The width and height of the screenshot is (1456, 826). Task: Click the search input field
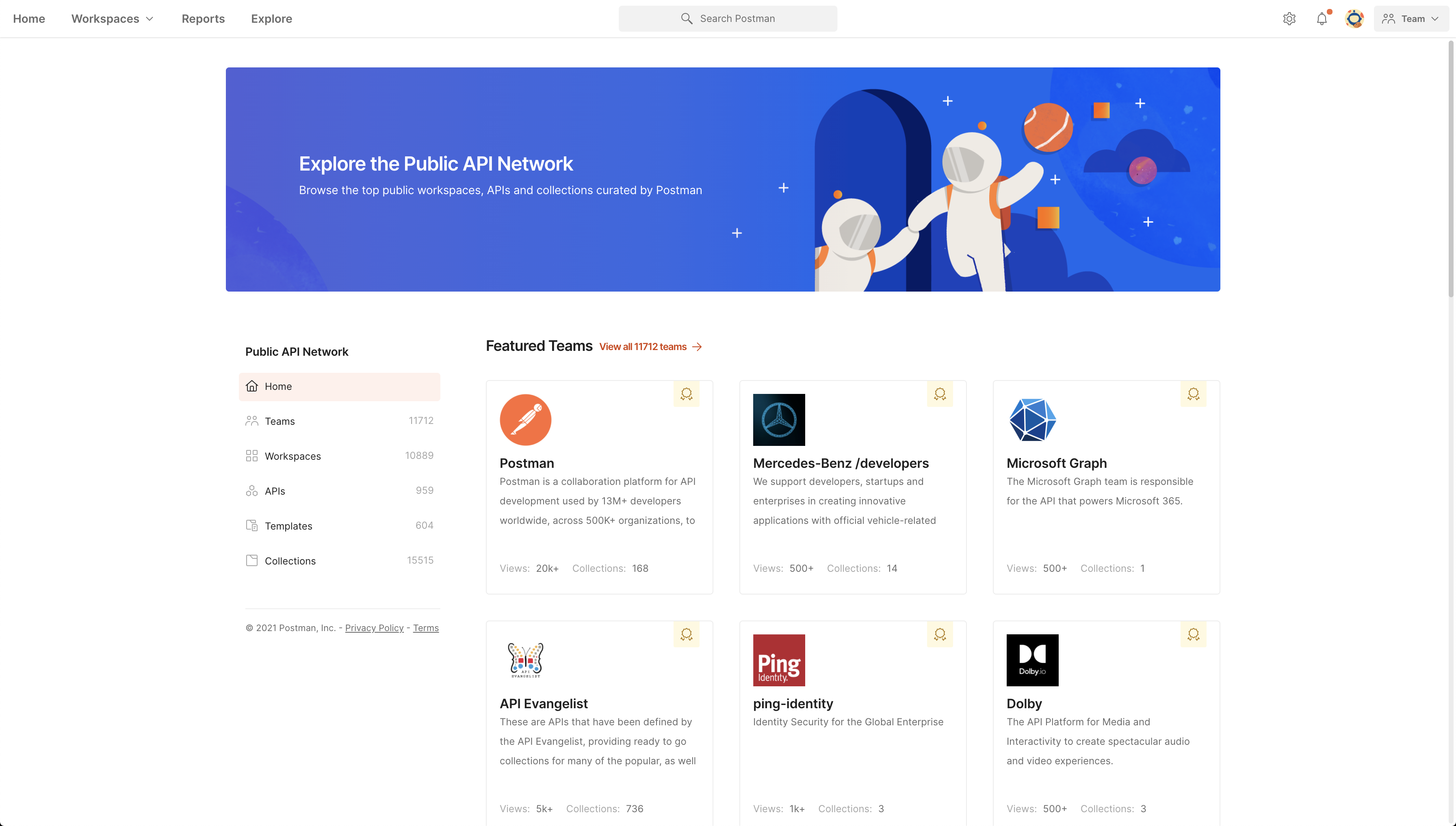[x=728, y=18]
